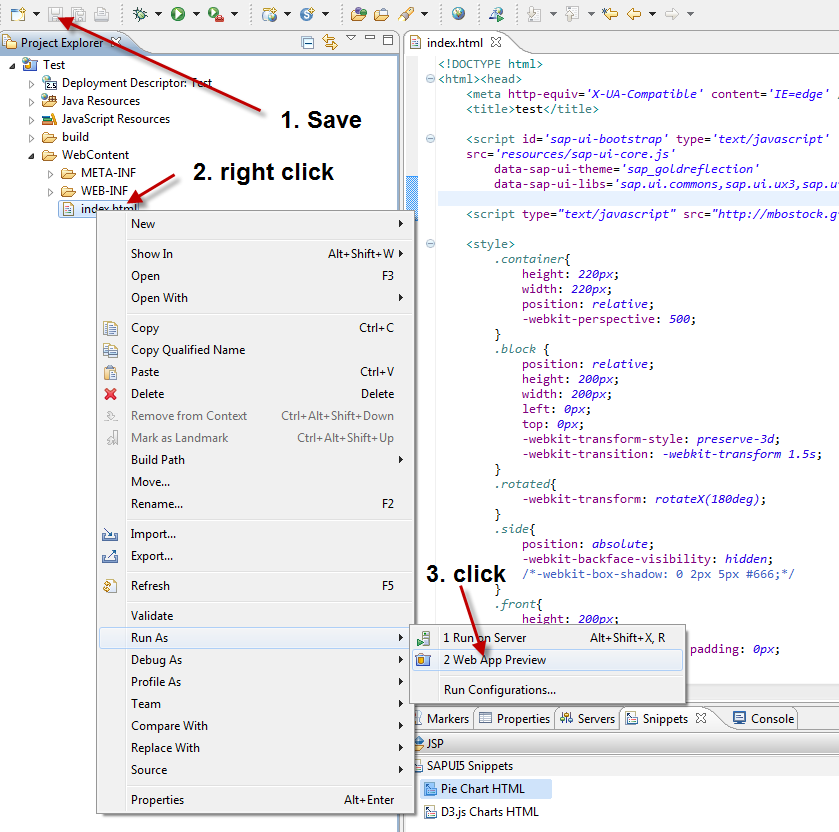Save the current file
The width and height of the screenshot is (839, 832).
click(x=54, y=14)
